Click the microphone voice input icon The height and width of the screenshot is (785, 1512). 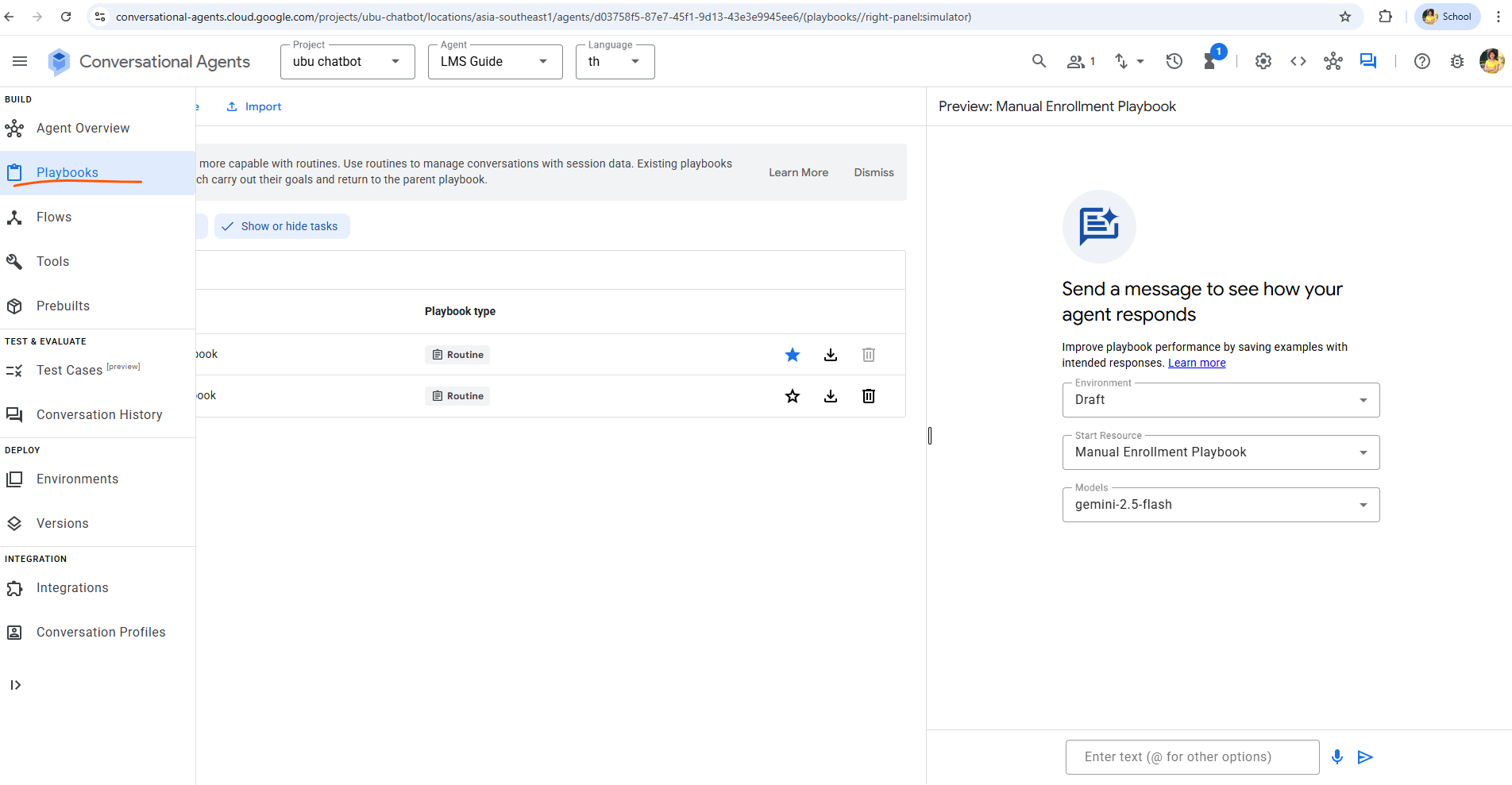coord(1337,757)
